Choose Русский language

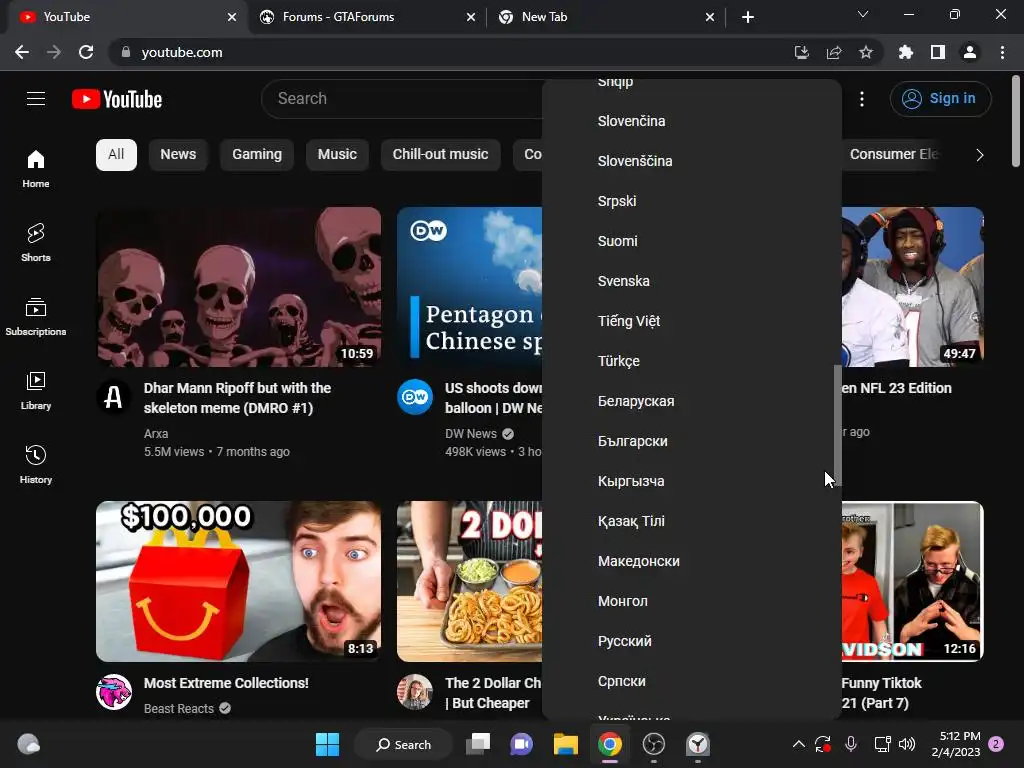[x=692, y=641]
